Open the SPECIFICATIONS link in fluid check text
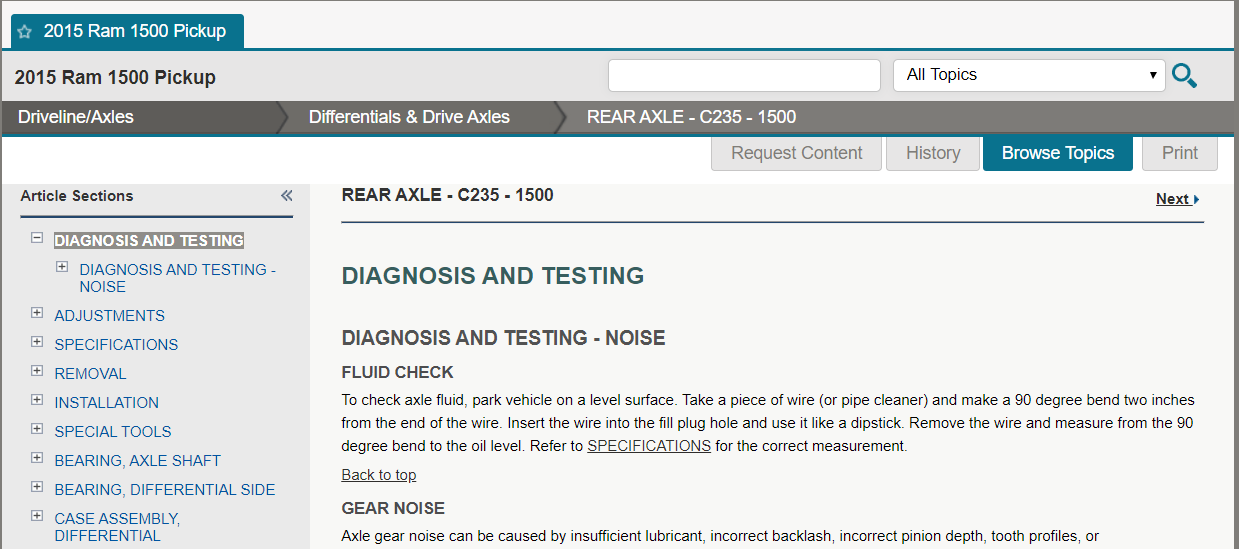1239x549 pixels. point(649,446)
